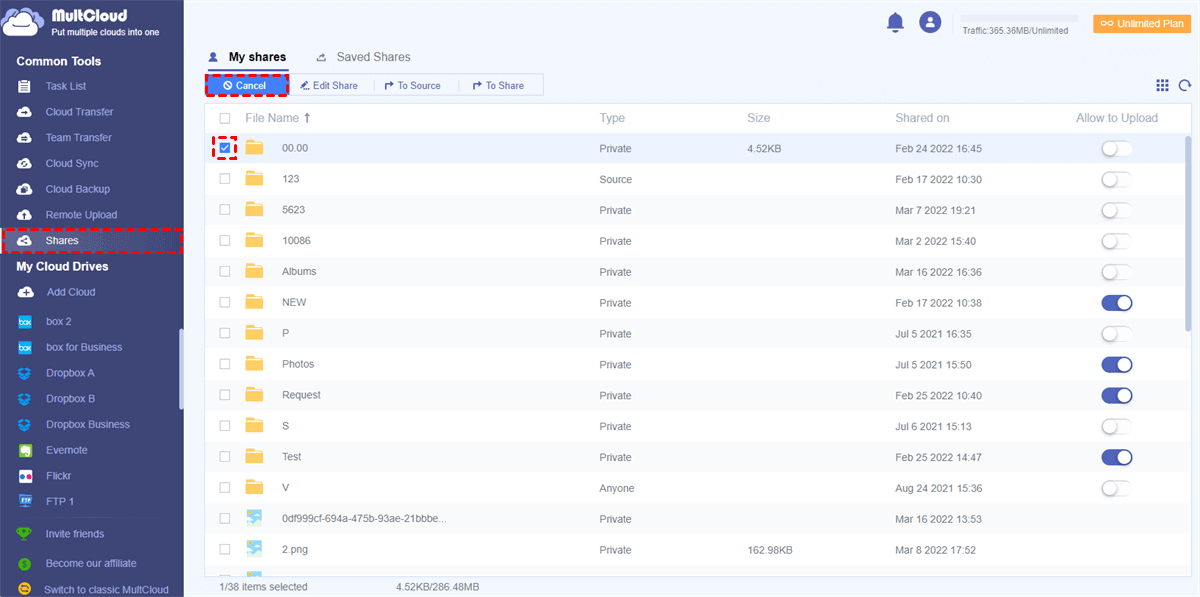The image size is (1200, 597).
Task: Enable Allow to Upload for 00.00
Action: (1117, 149)
